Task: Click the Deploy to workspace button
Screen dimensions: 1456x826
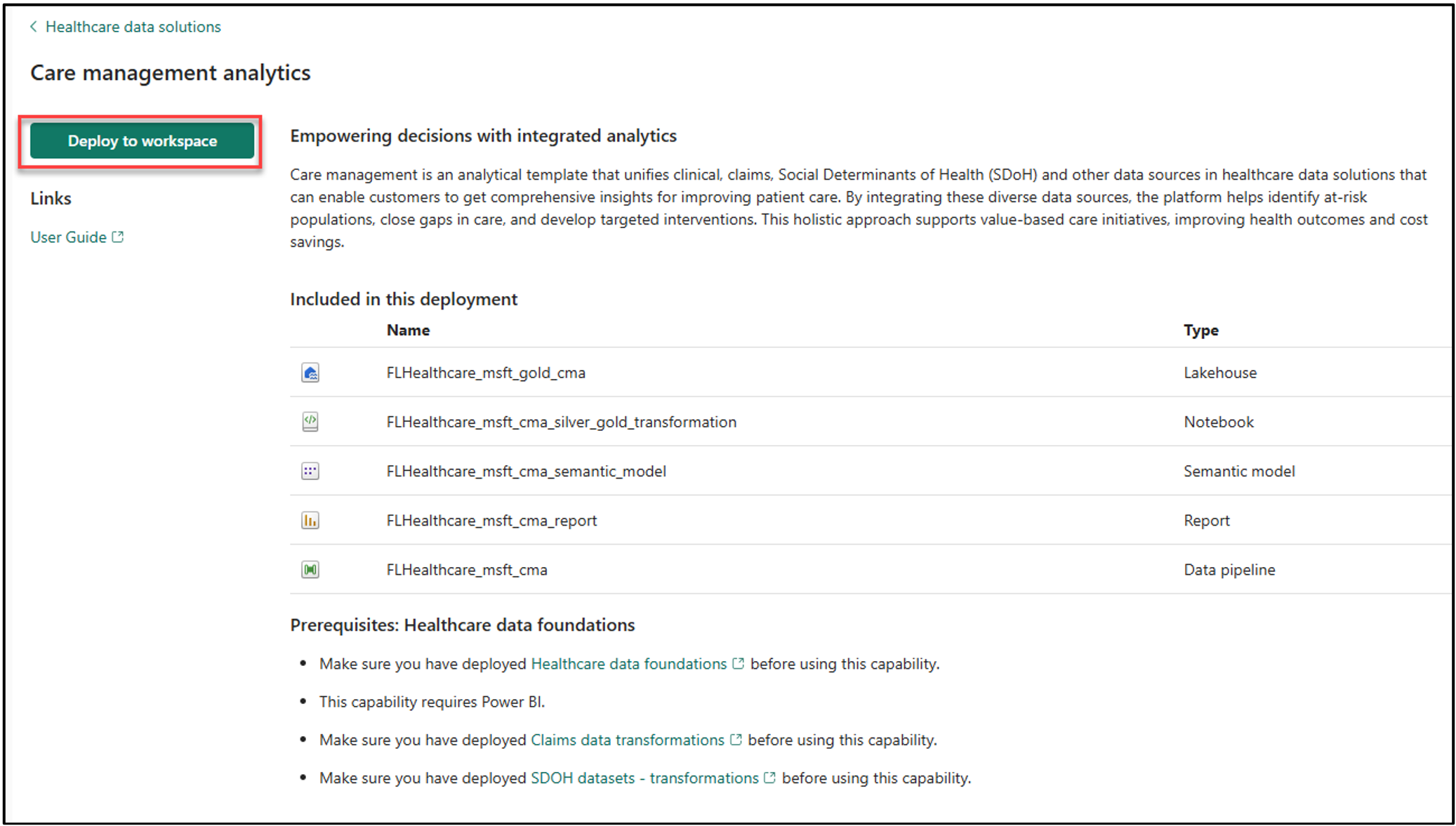Action: coord(142,141)
